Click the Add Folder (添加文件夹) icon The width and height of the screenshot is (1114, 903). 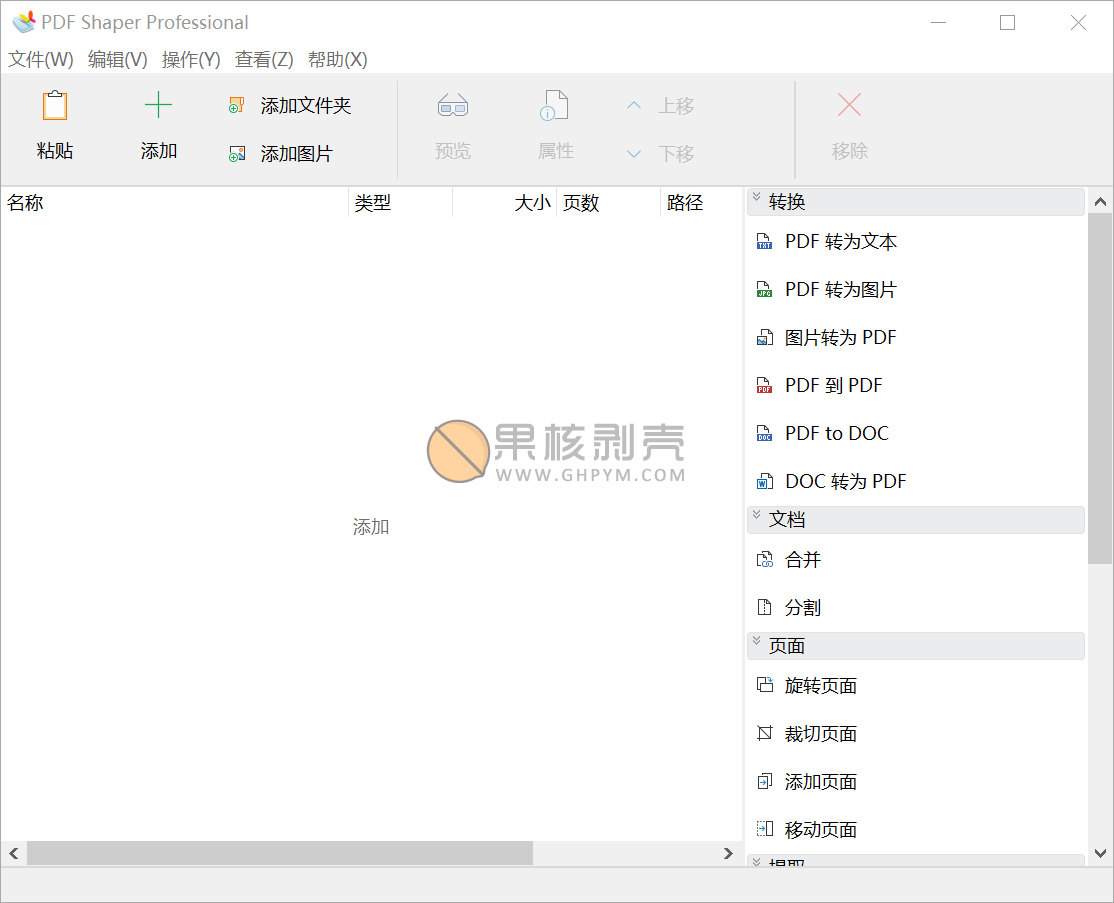pos(236,106)
